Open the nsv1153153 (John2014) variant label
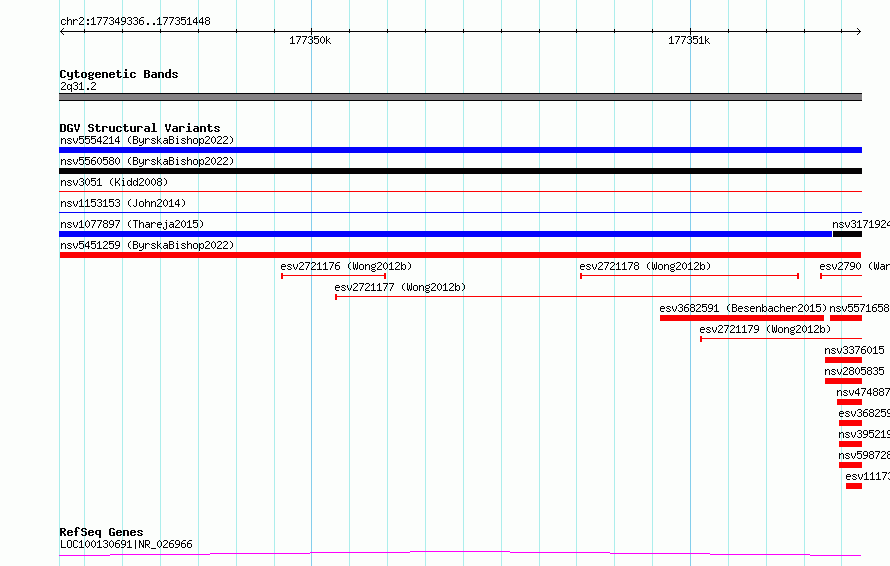 click(x=123, y=203)
